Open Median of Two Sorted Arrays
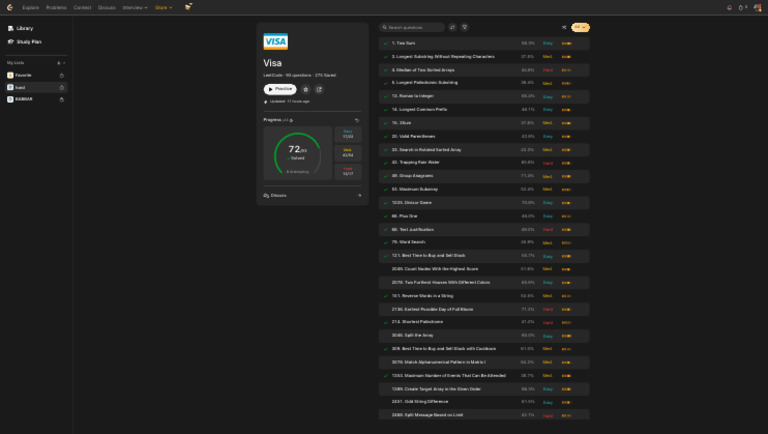The image size is (768, 434). [423, 70]
